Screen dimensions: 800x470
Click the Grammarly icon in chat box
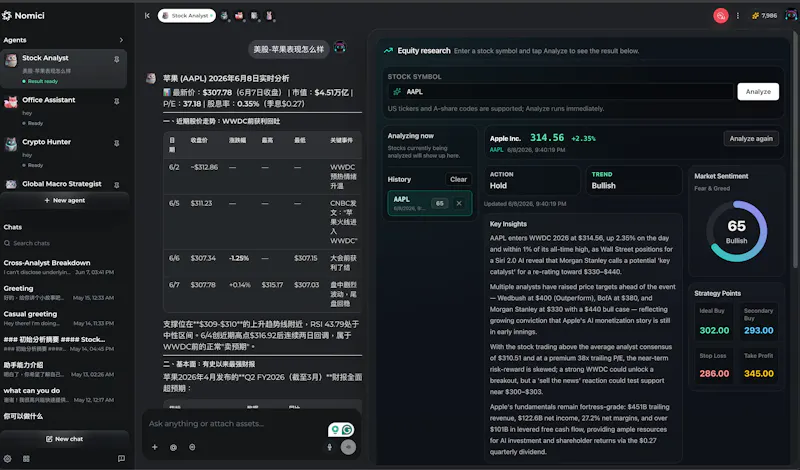click(347, 430)
